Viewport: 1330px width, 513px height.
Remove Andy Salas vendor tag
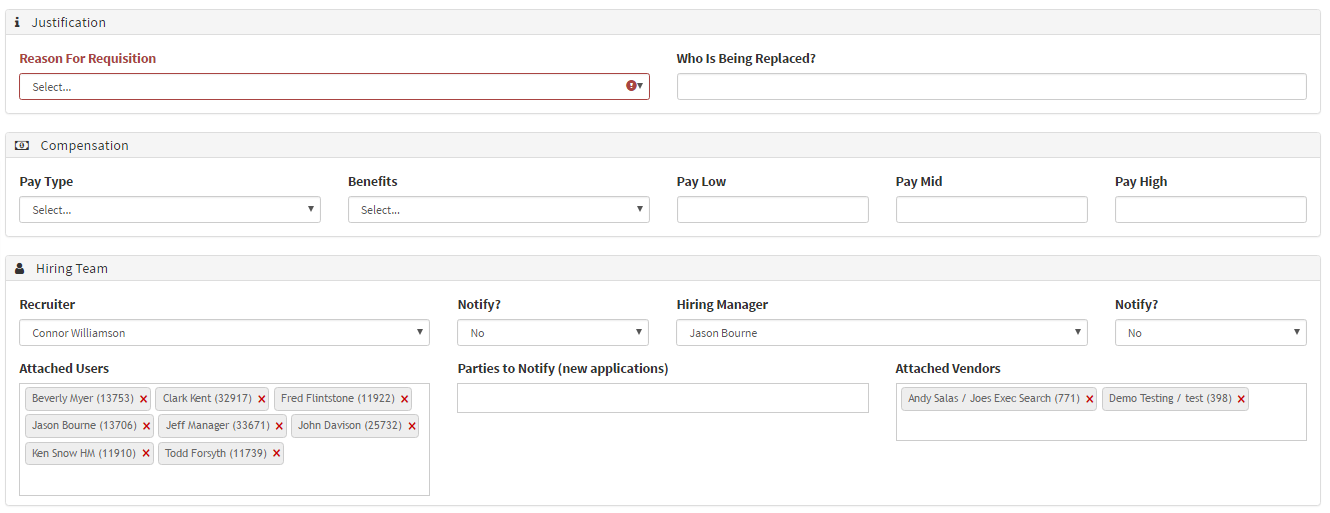[x=1089, y=399]
